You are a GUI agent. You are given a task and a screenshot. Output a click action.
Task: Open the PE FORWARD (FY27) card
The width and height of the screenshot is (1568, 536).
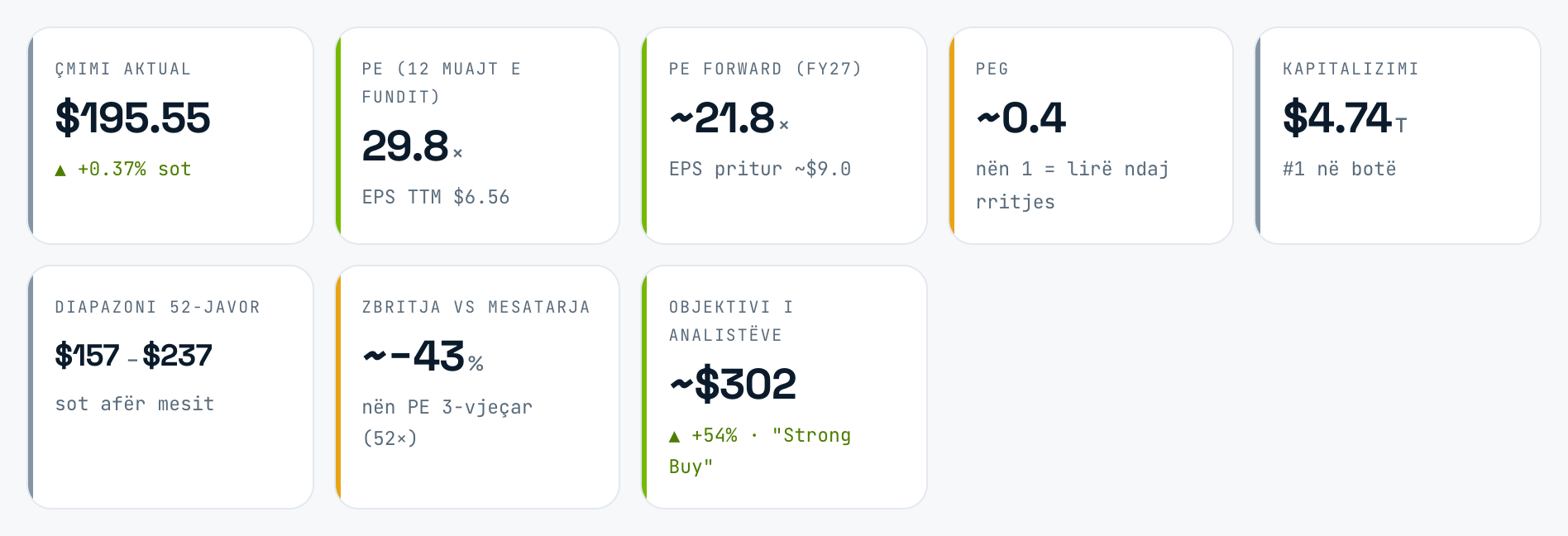click(x=784, y=136)
